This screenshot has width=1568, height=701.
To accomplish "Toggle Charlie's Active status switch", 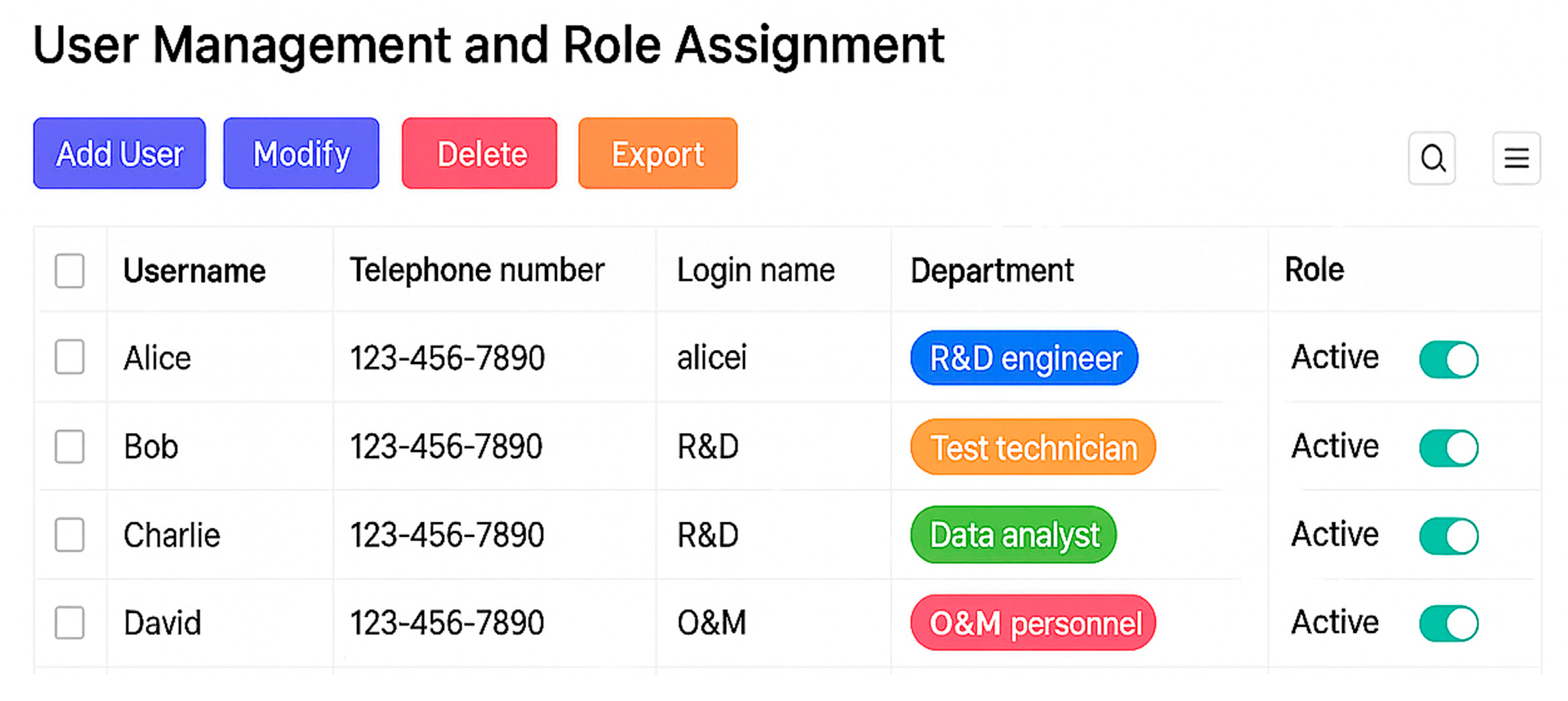I will pos(1449,536).
